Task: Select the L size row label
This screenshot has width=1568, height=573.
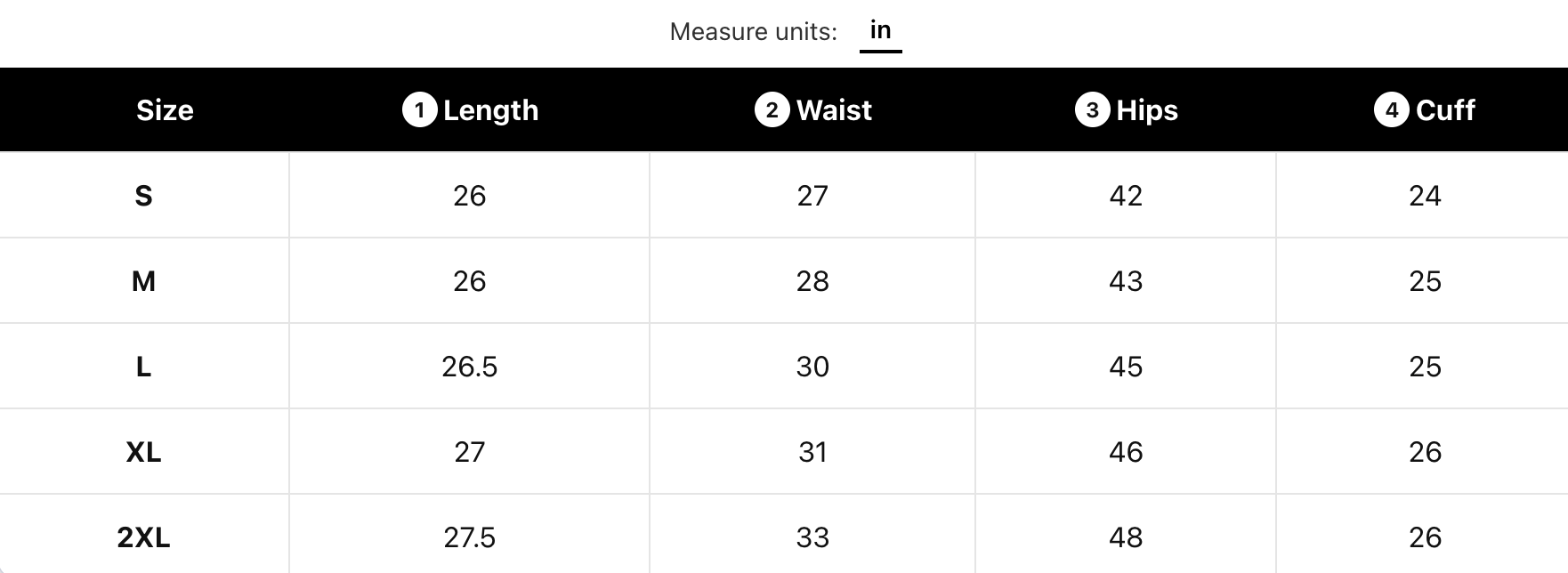Action: tap(143, 367)
